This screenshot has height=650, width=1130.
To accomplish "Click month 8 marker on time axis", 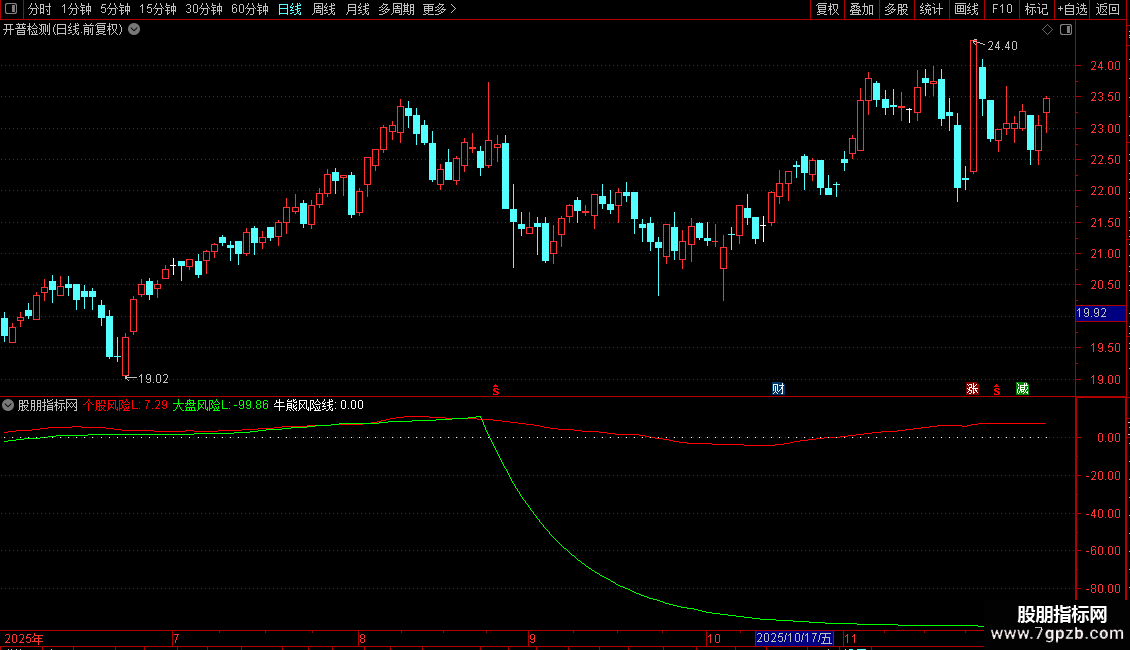I will pos(362,638).
